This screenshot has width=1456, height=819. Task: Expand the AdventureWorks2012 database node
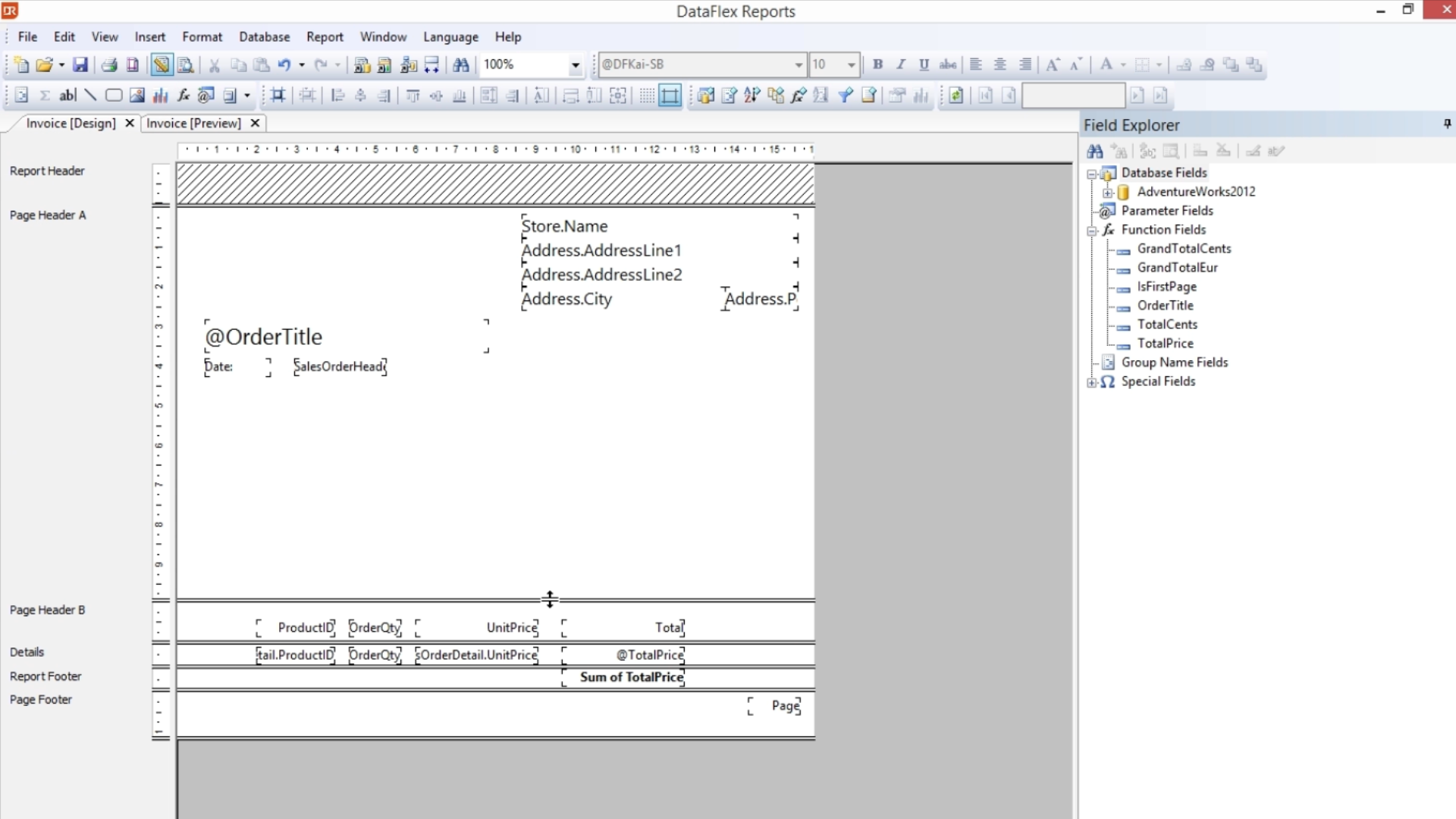(x=1108, y=193)
